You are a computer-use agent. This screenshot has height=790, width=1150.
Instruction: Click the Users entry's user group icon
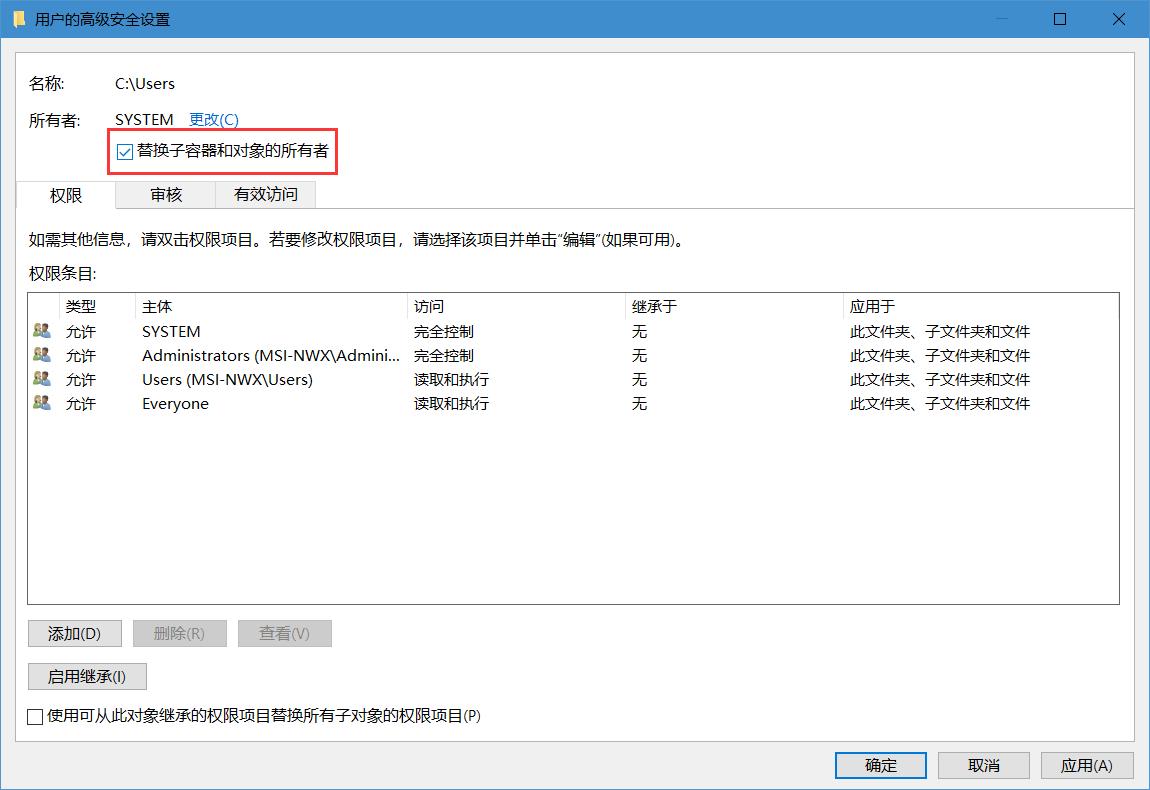point(41,379)
